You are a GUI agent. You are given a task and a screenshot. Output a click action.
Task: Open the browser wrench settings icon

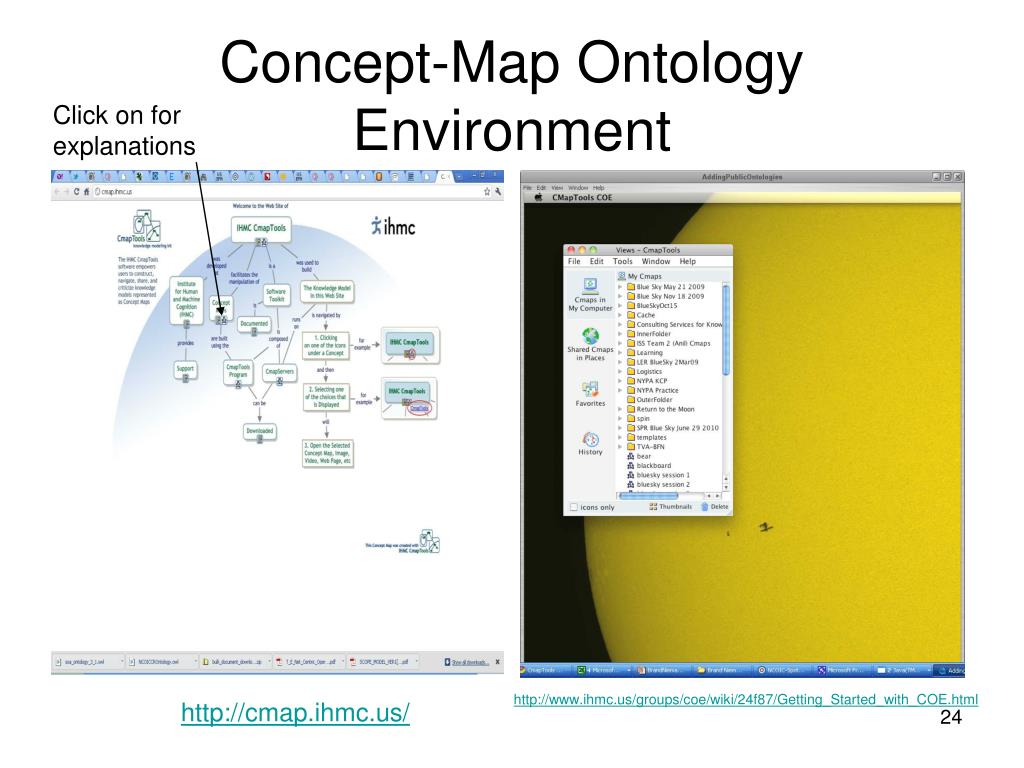point(498,191)
